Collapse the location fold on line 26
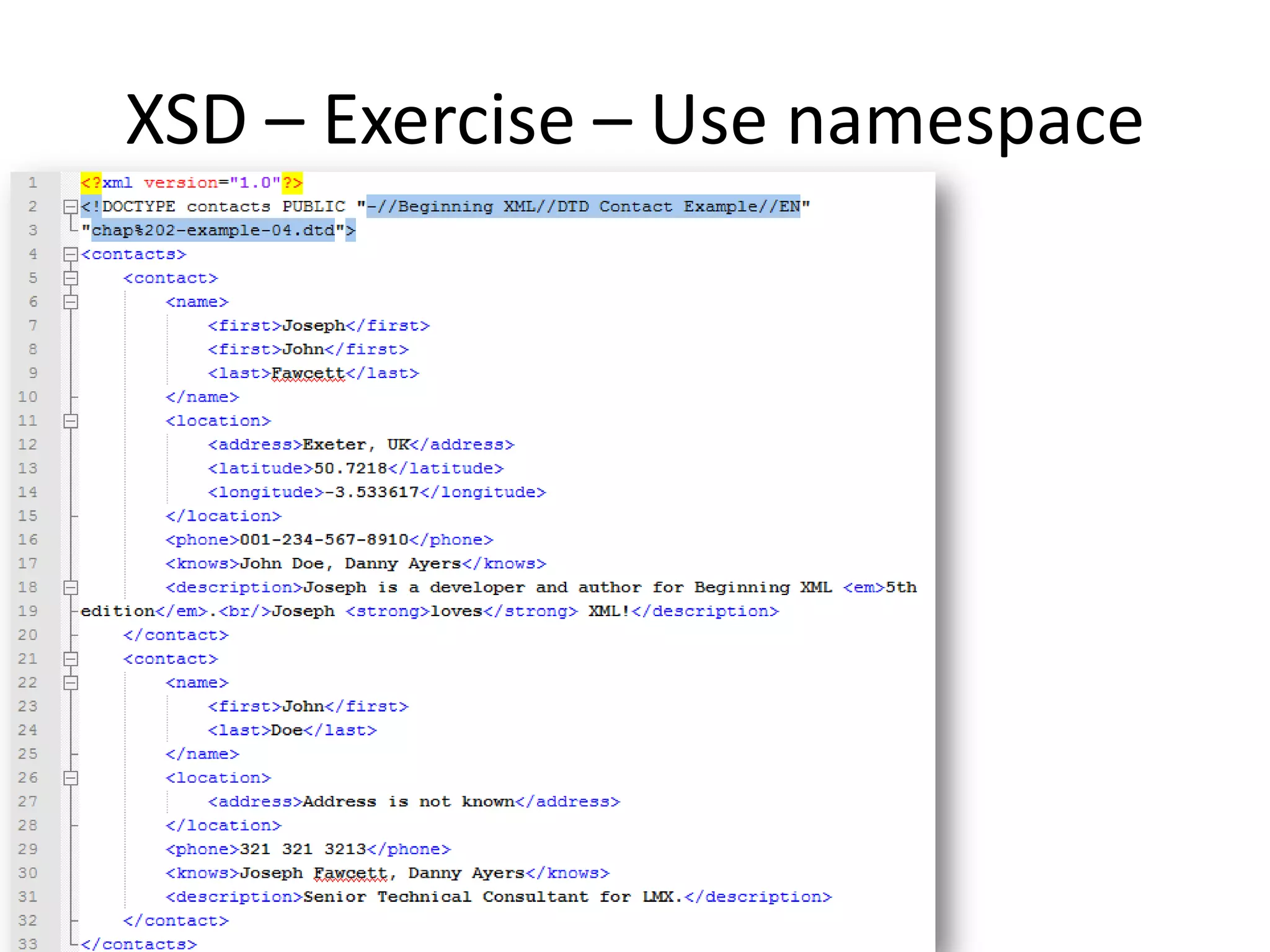1270x952 pixels. 71,778
